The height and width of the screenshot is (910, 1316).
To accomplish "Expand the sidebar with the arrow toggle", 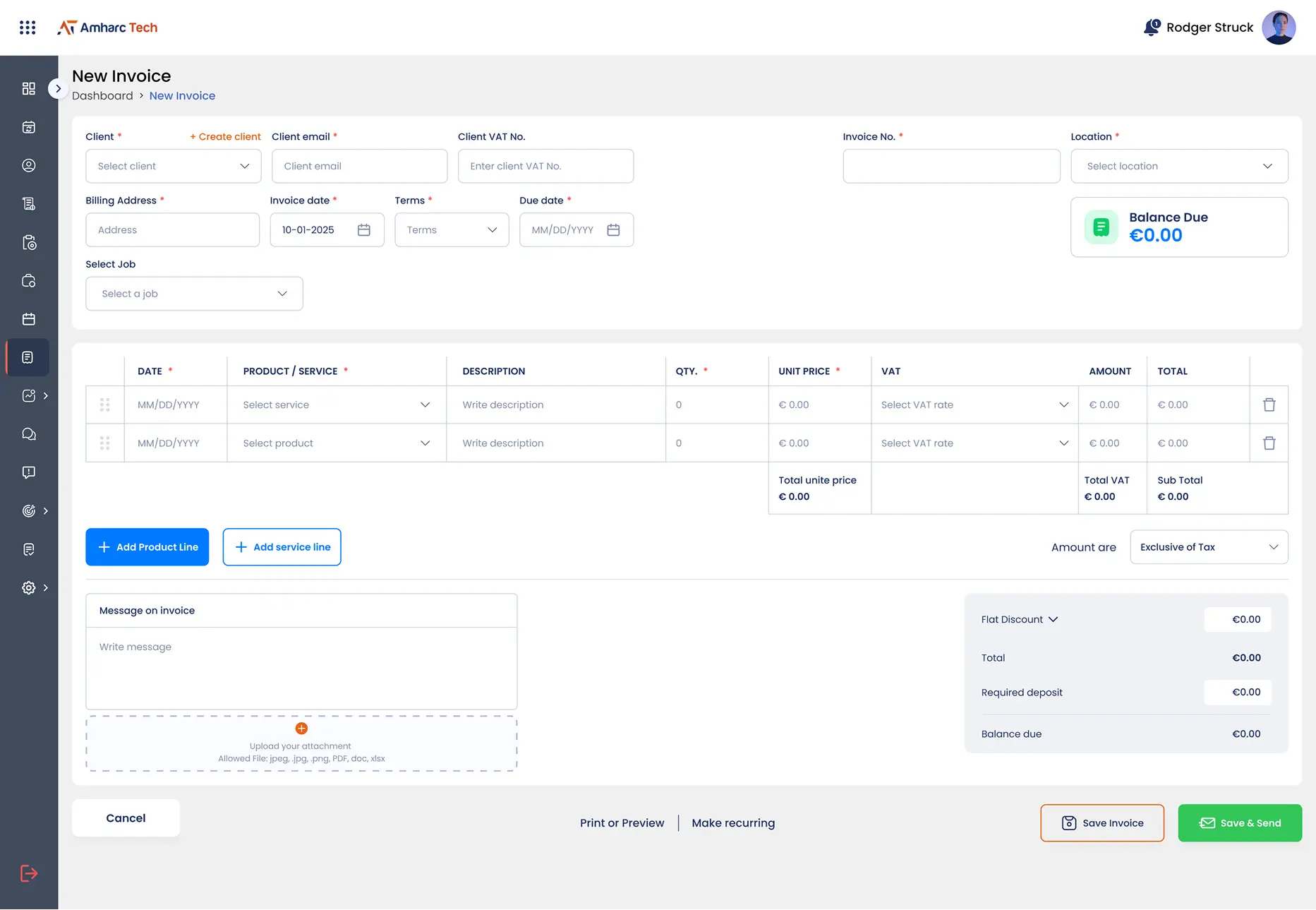I will click(58, 89).
